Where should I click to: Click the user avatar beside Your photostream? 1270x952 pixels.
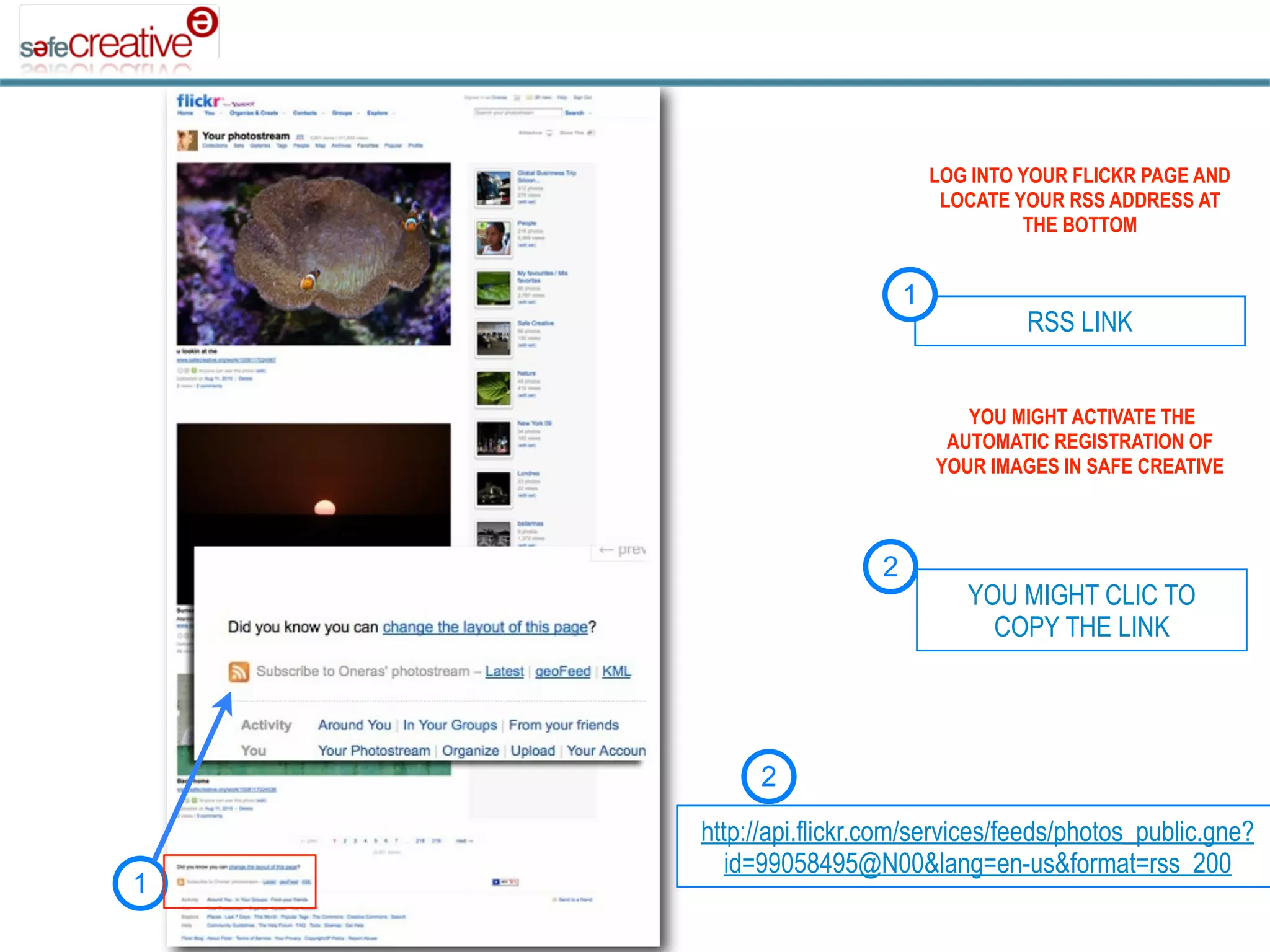pos(187,140)
